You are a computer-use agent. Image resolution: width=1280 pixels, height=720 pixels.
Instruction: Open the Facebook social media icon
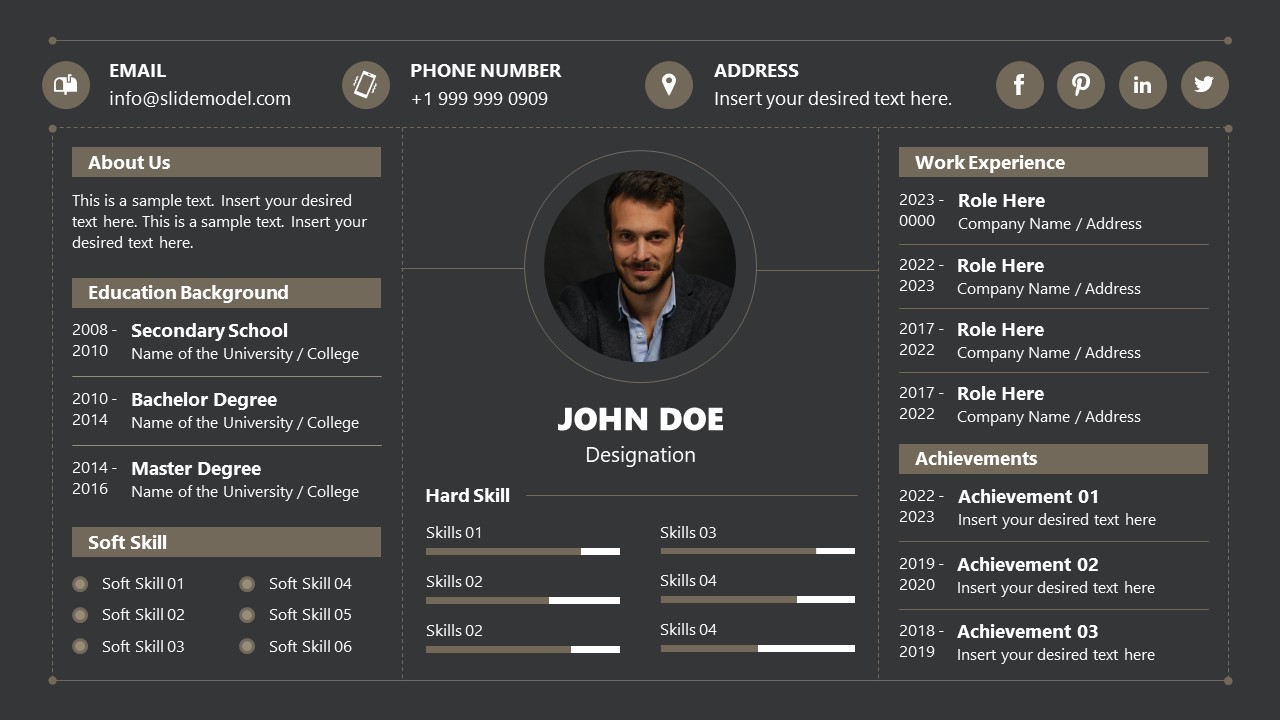pyautogui.click(x=1019, y=85)
